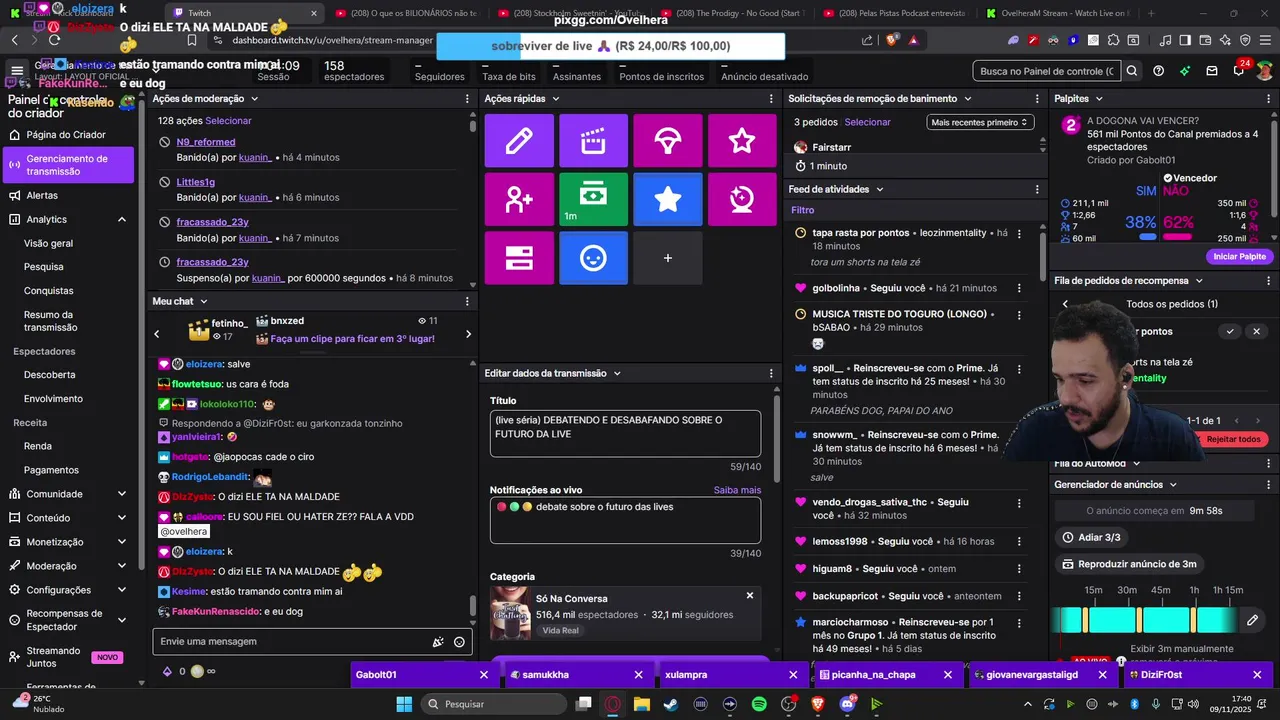Collapse the Ações rápidas panel

[555, 99]
